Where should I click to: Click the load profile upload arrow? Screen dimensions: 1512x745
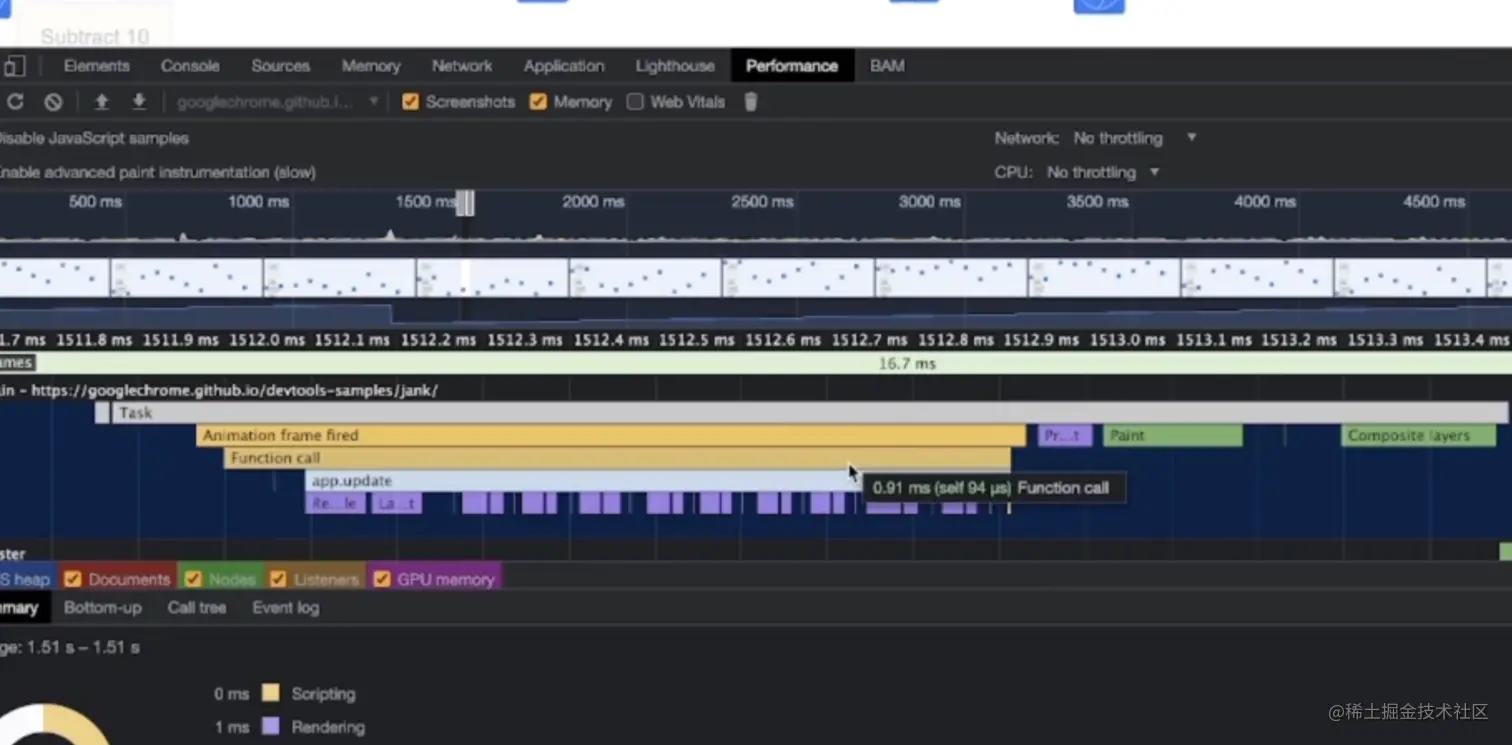pos(101,102)
